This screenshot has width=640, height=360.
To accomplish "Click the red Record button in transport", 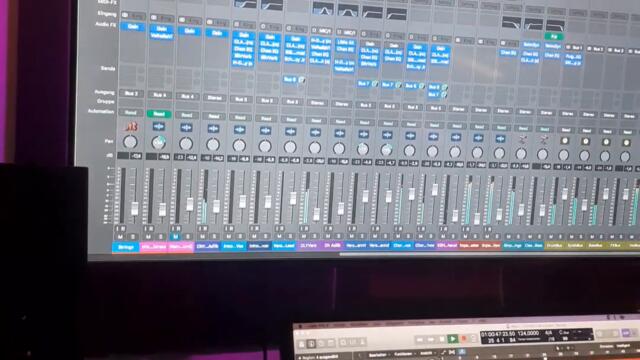I will [463, 338].
